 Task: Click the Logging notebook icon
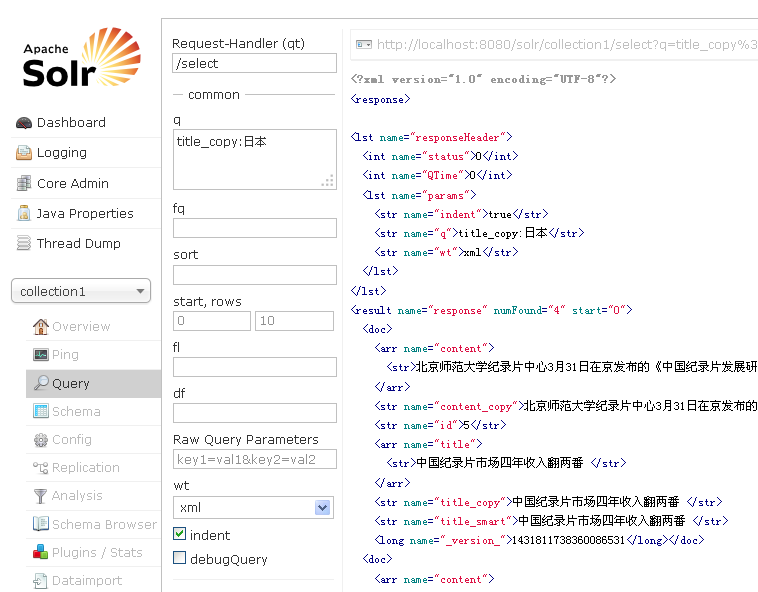click(x=24, y=153)
